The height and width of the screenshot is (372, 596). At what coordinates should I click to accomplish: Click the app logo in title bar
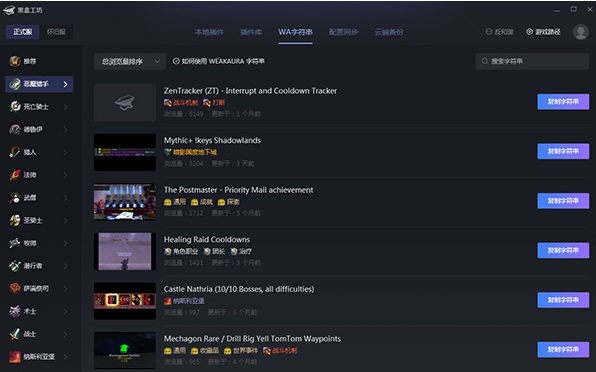tap(9, 10)
